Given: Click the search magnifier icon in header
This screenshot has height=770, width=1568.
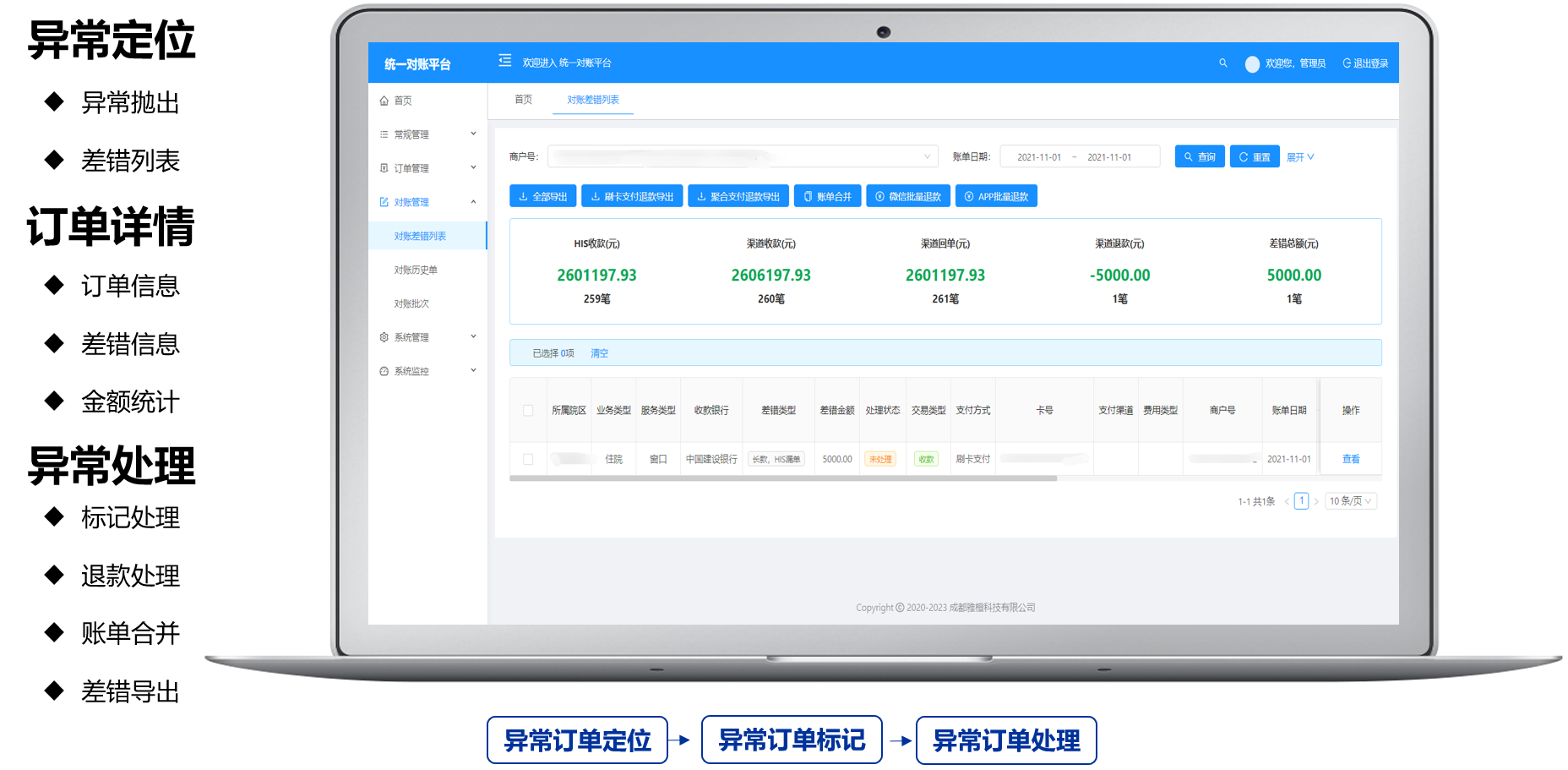Looking at the screenshot, I should (1222, 63).
